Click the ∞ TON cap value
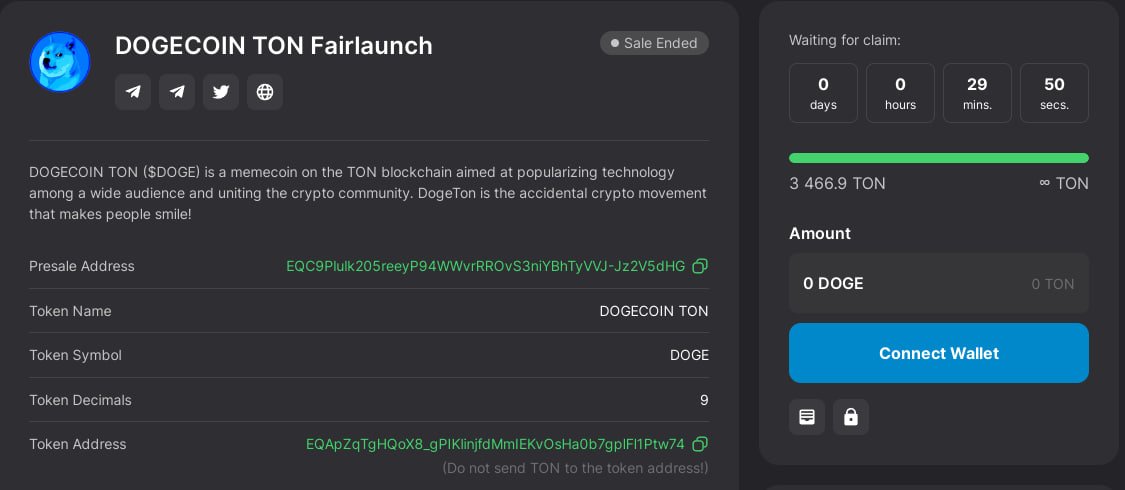Screen dimensions: 1125x490 (x=1064, y=184)
